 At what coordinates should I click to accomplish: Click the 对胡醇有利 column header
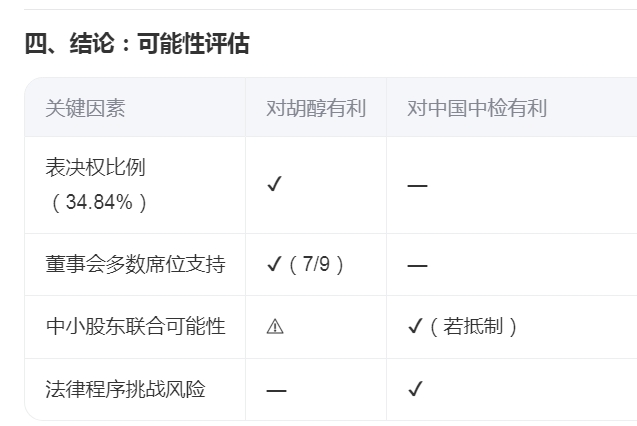click(316, 108)
